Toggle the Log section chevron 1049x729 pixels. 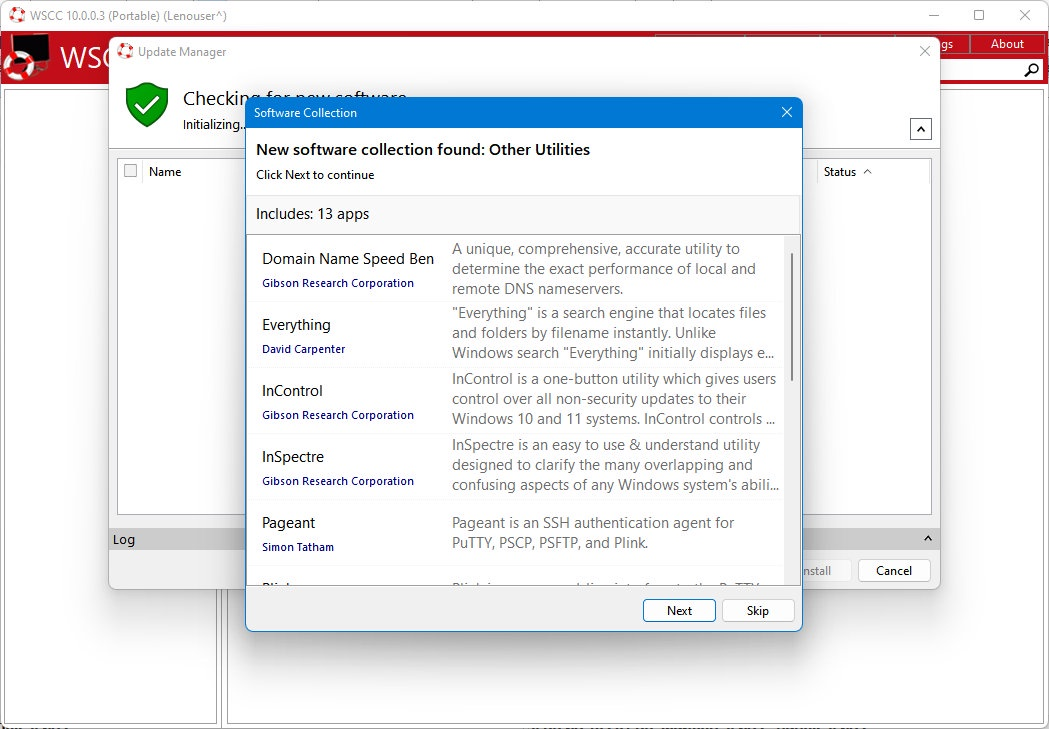pos(927,538)
